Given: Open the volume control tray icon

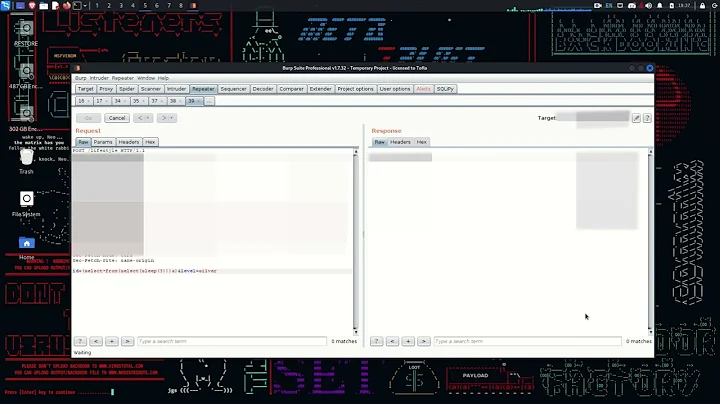Looking at the screenshot, I should (x=648, y=6).
